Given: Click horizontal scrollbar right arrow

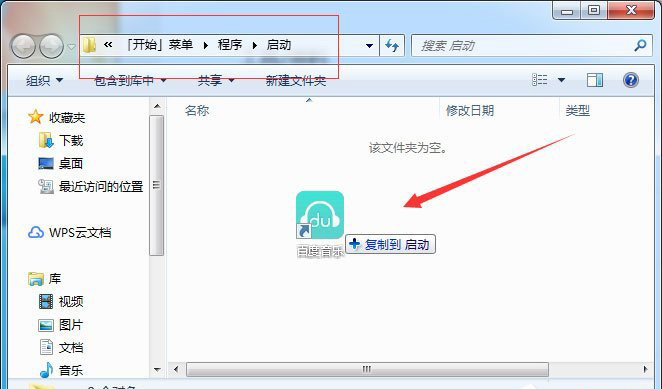Looking at the screenshot, I should [645, 369].
